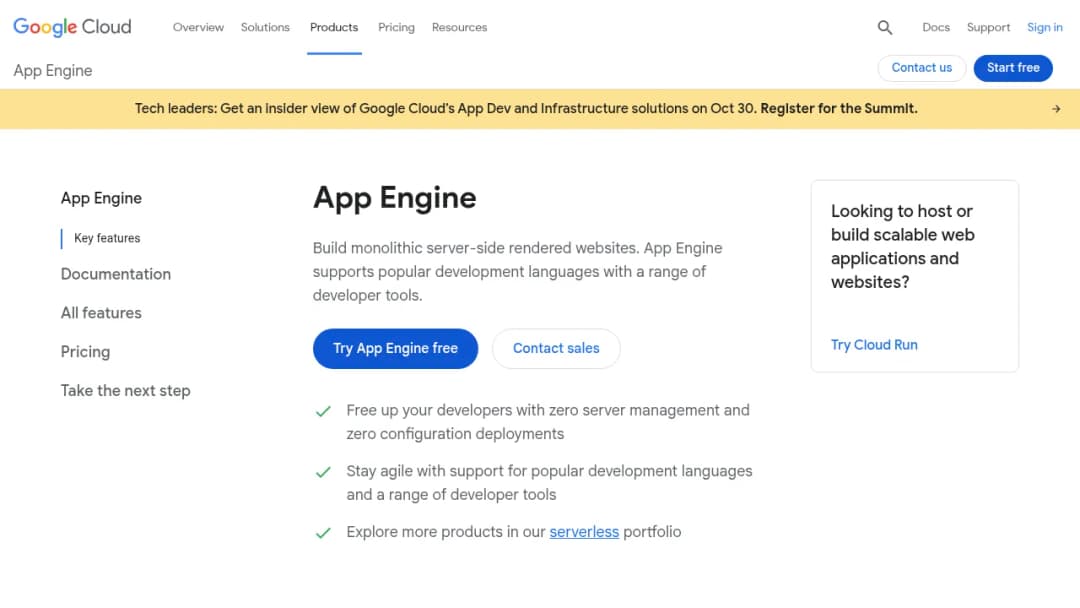Go to Pricing in top navigation
Image resolution: width=1080 pixels, height=608 pixels.
396,28
